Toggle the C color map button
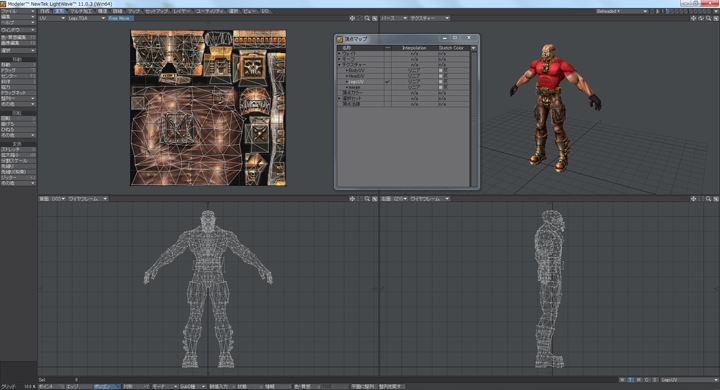The width and height of the screenshot is (720, 390). (x=647, y=380)
